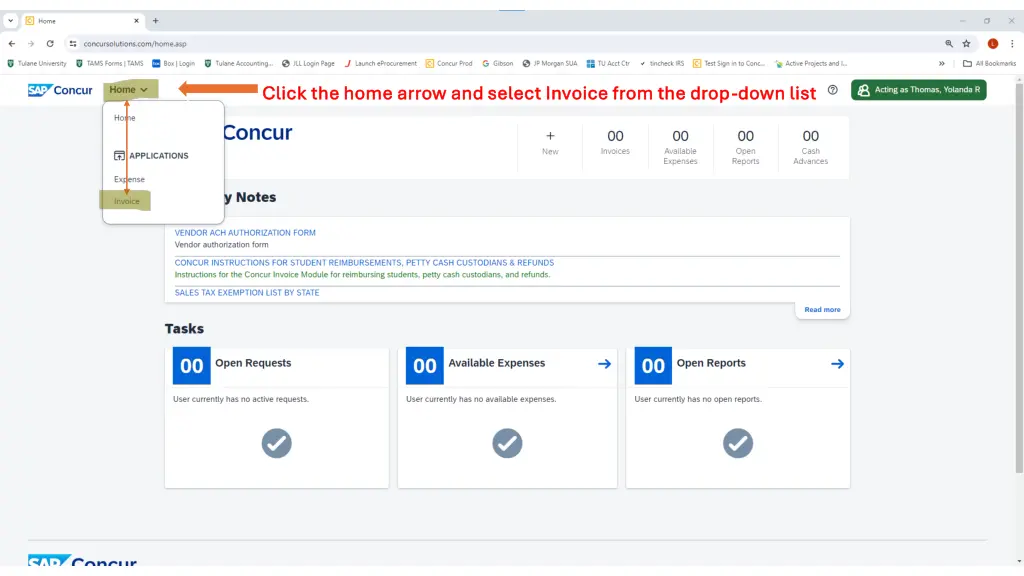Viewport: 1024px width, 576px height.
Task: Click Acting as Thomas, Yolanda R button
Action: tap(918, 90)
